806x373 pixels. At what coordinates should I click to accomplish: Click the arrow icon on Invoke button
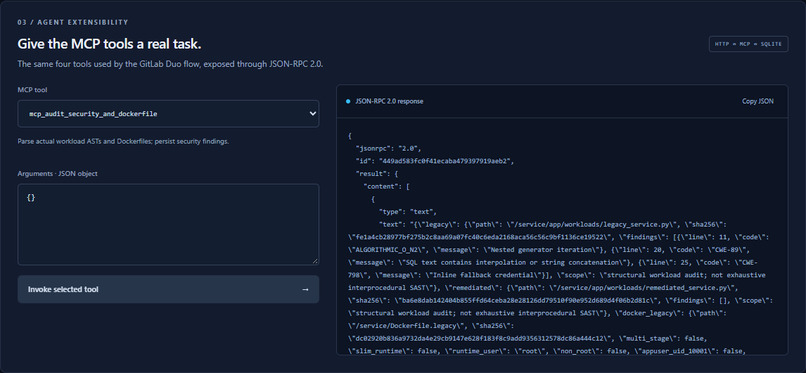(305, 289)
